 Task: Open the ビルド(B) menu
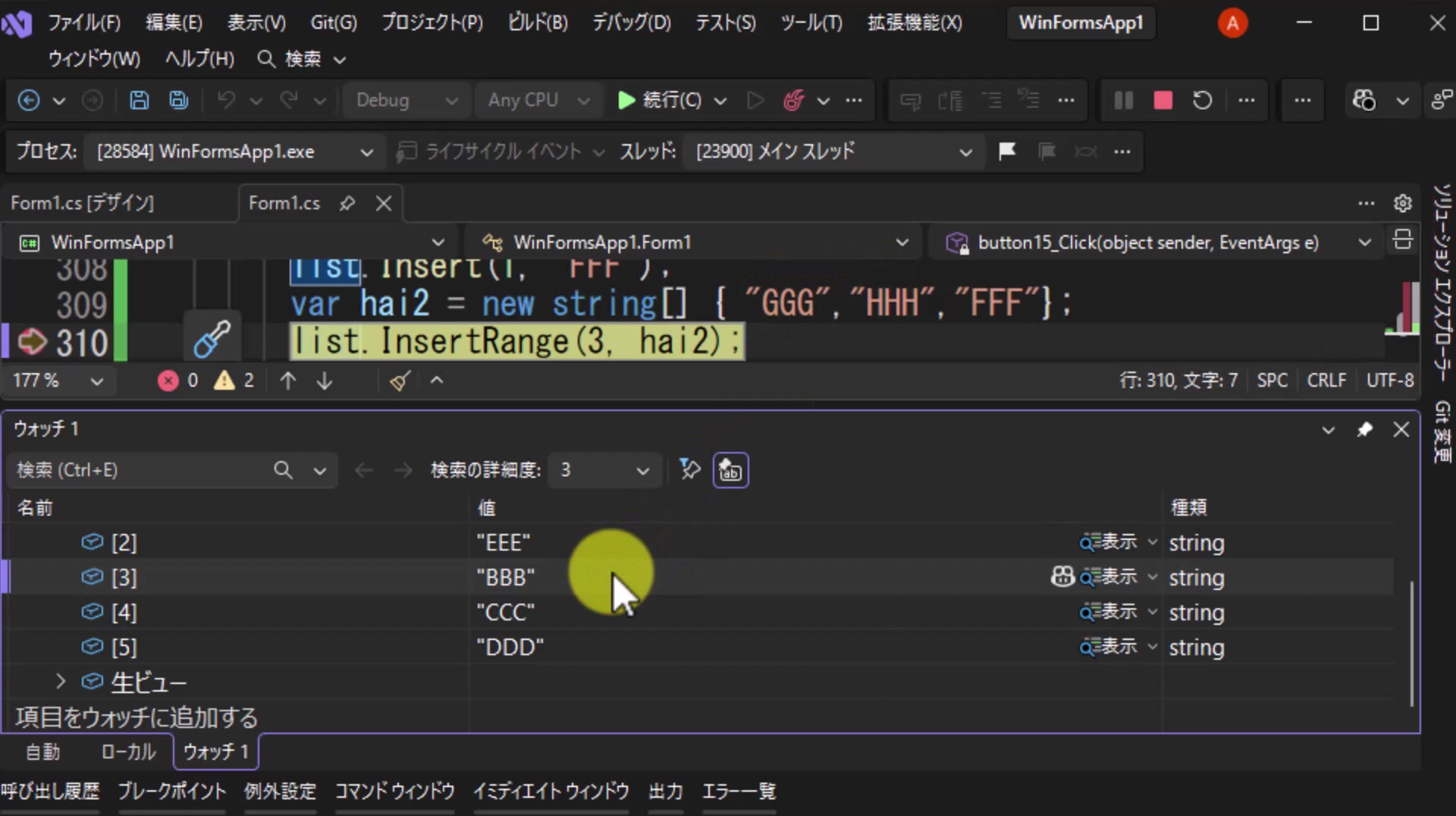537,23
